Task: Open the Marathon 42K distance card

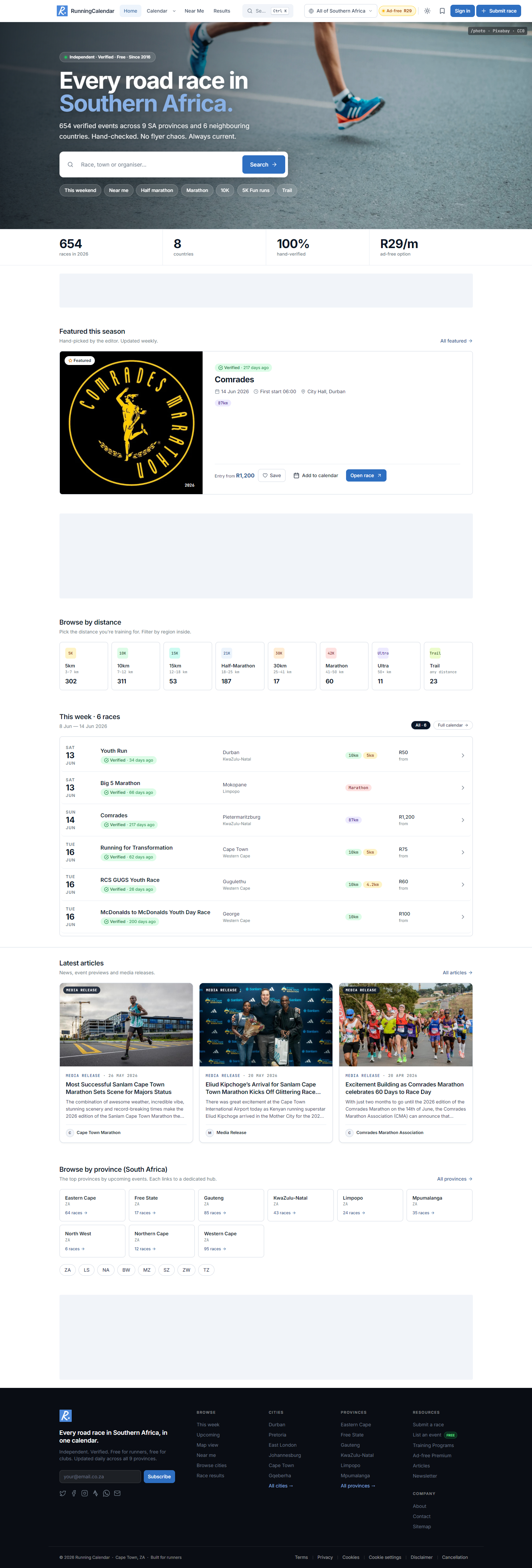Action: tap(344, 666)
